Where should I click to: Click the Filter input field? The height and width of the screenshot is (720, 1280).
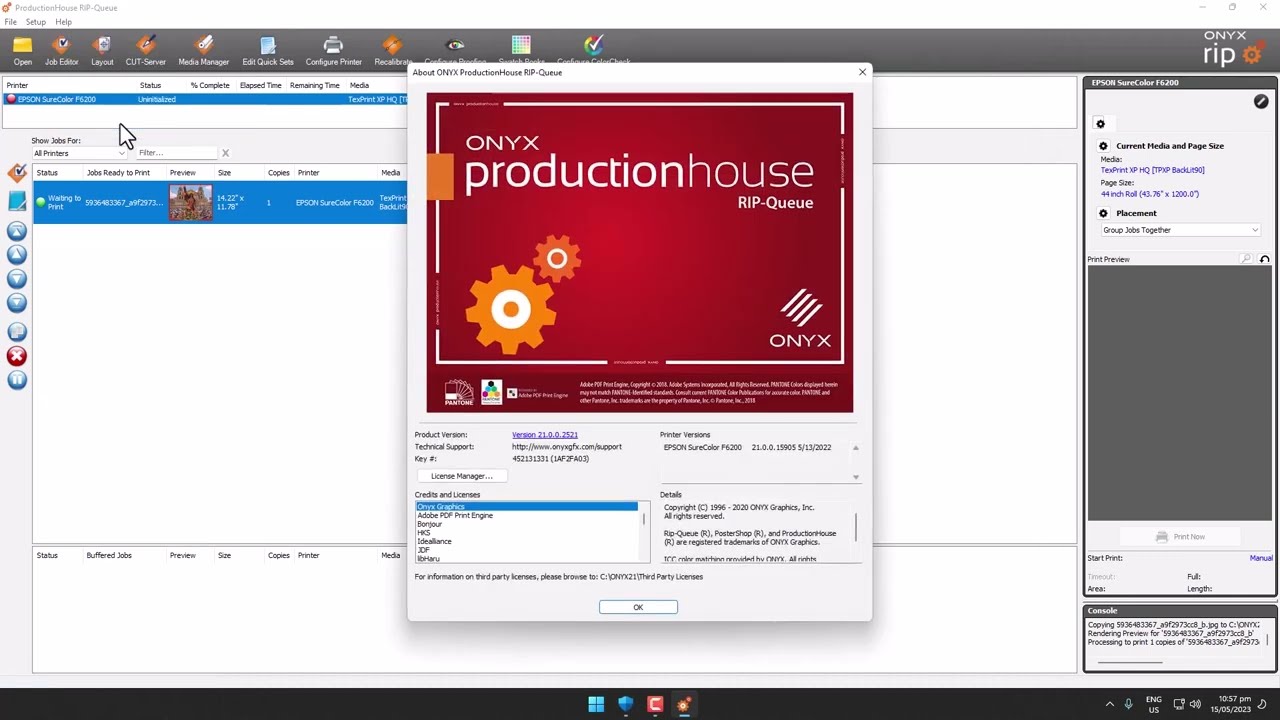[176, 153]
